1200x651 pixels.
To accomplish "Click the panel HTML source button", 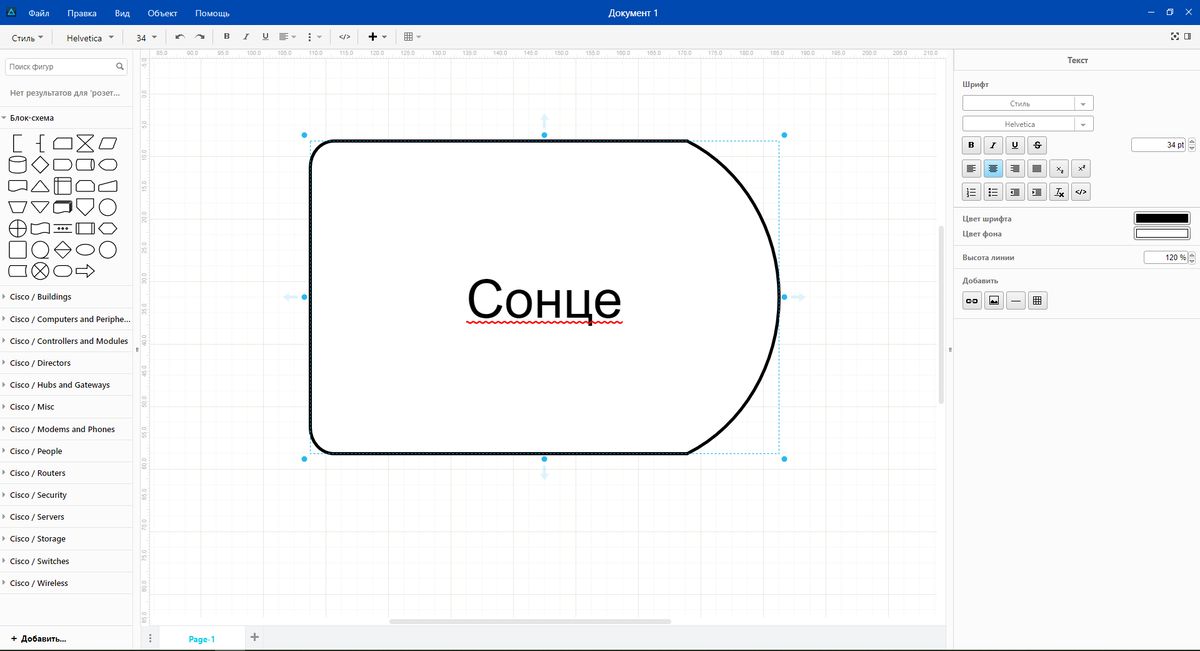I will (x=1081, y=192).
